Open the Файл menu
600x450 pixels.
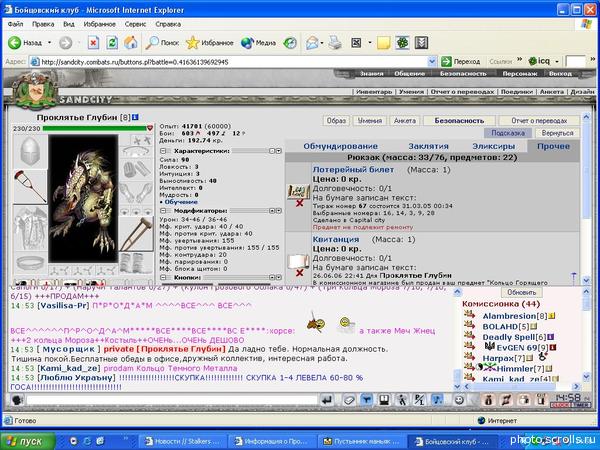coord(16,24)
